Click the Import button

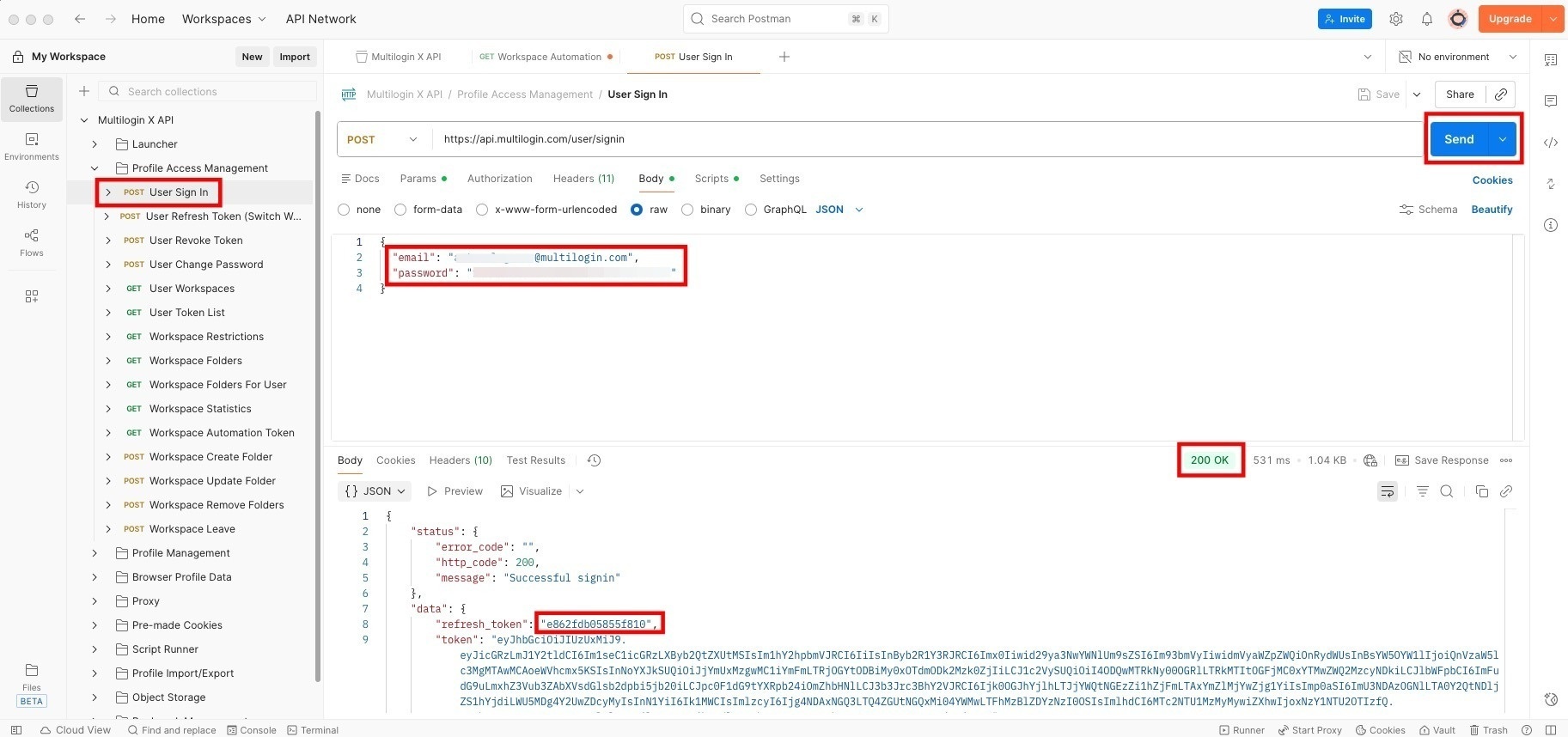point(295,57)
